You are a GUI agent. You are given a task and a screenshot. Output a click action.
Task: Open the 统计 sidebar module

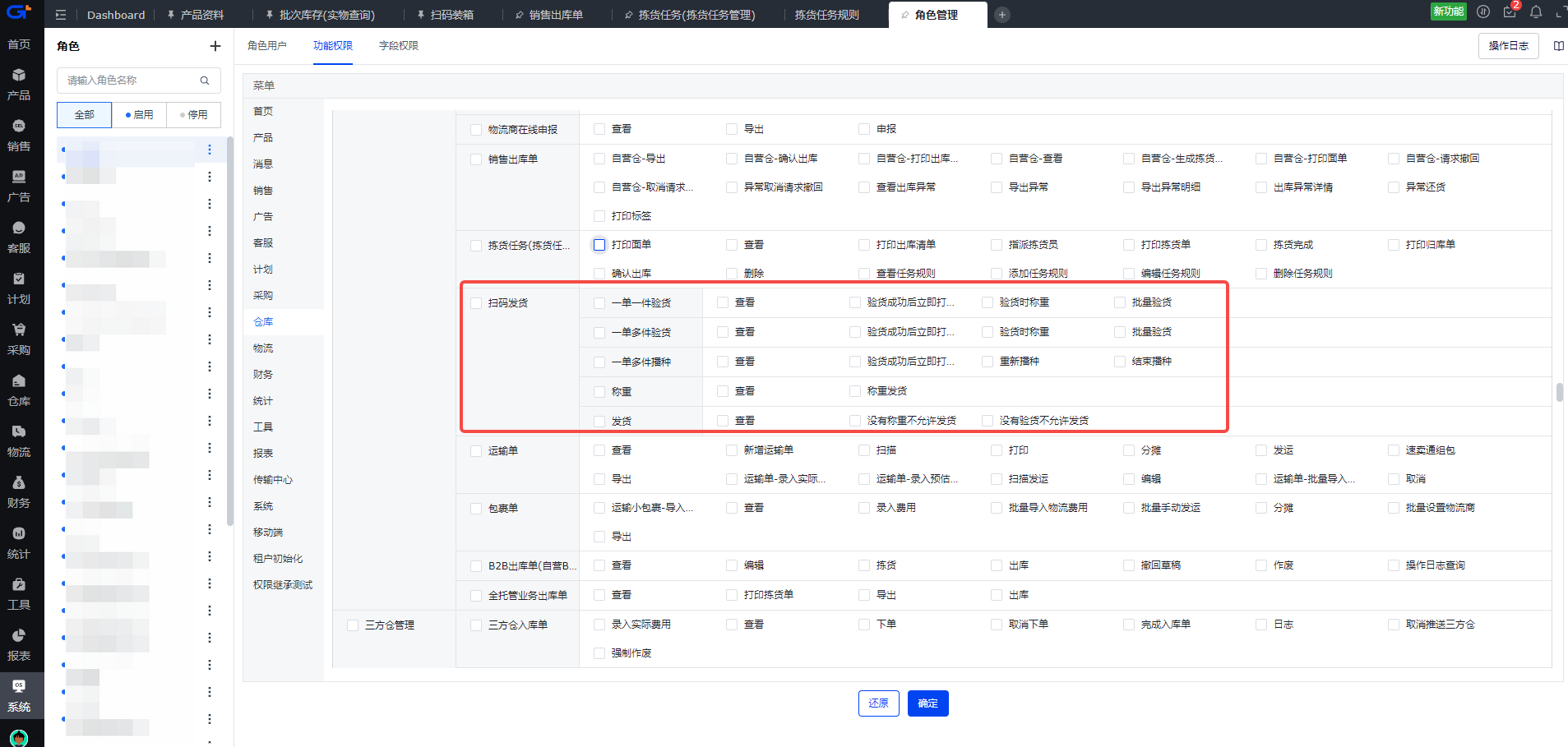[x=19, y=543]
